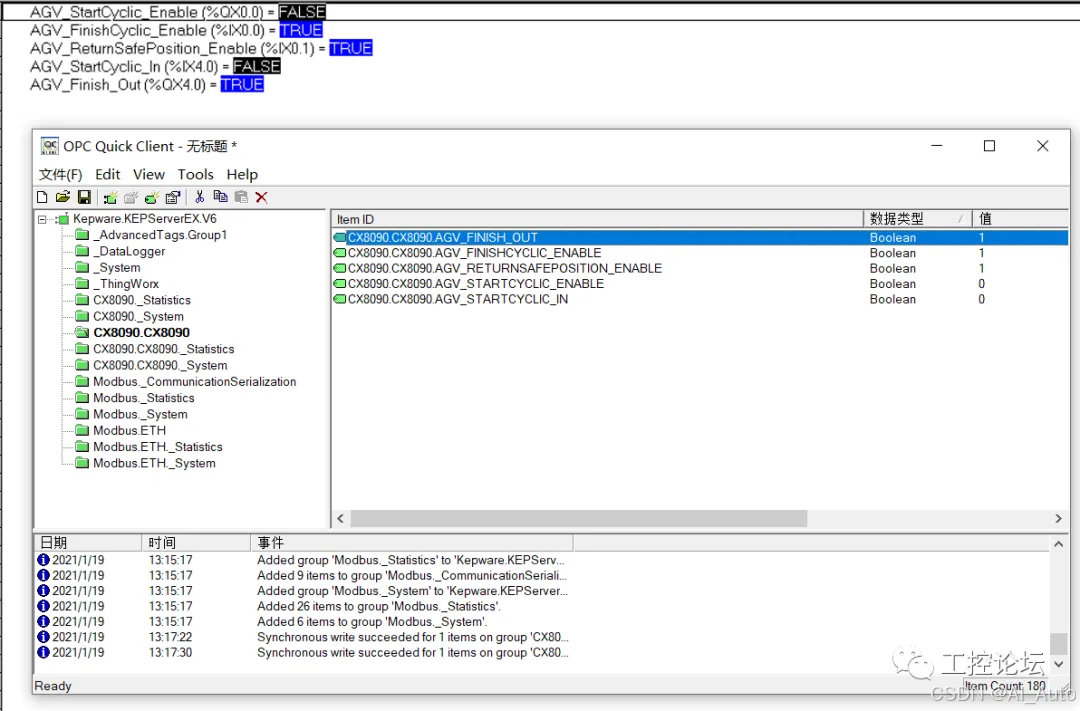Screen dimensions: 1080x711
Task: Click the AGV_StartCyclic_Enable FALSE value
Action: click(x=302, y=12)
